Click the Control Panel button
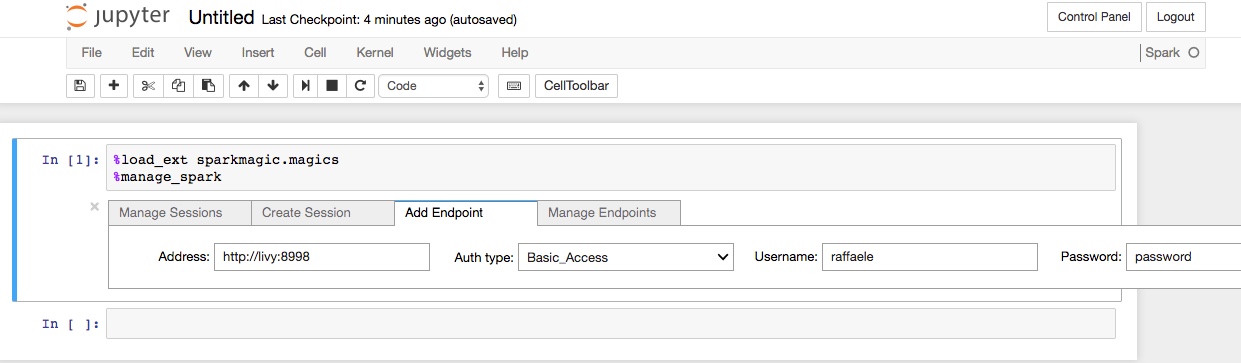 click(x=1094, y=17)
